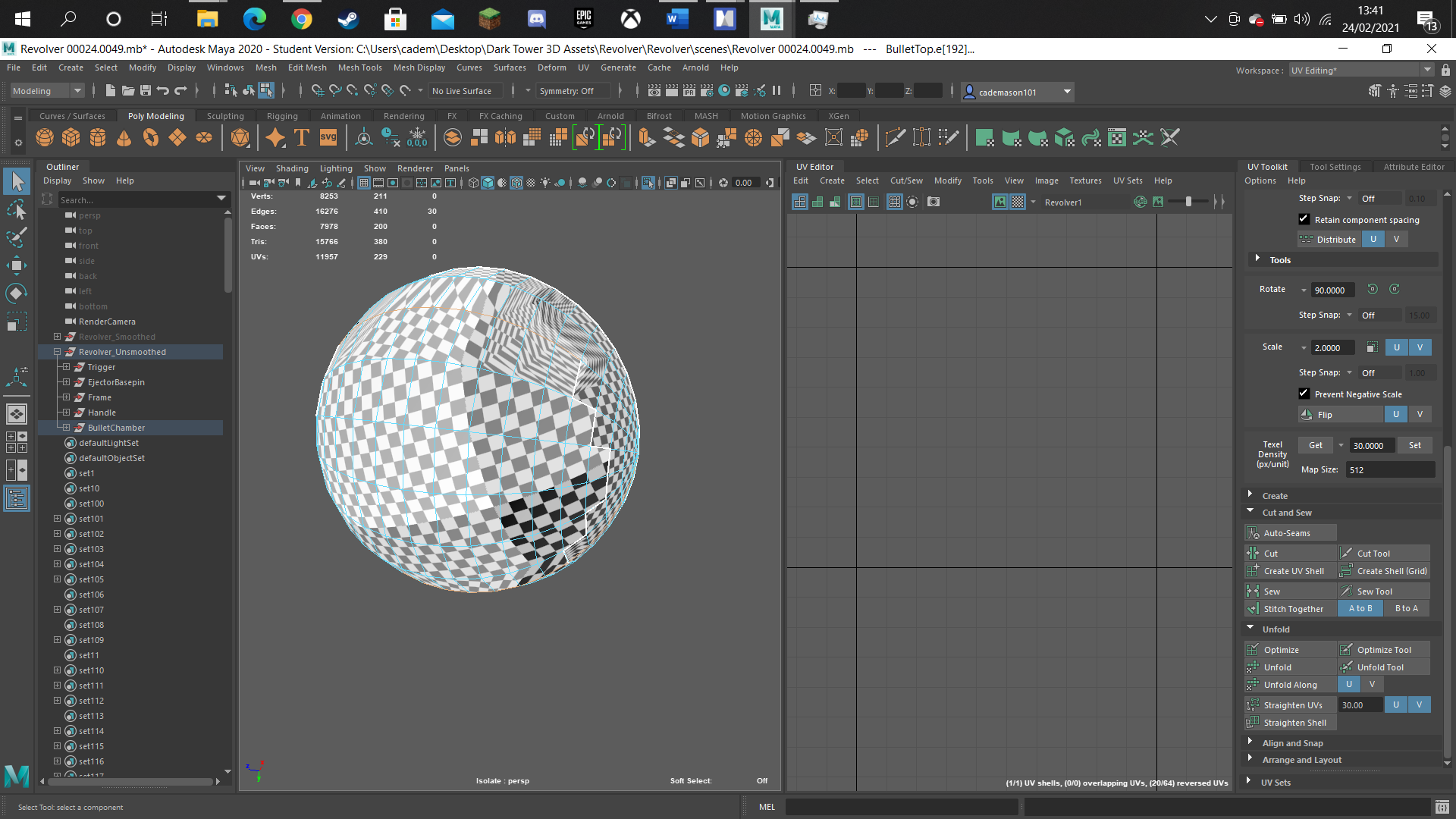Uncheck Retain component spacing
This screenshot has width=1456, height=819.
click(1304, 219)
